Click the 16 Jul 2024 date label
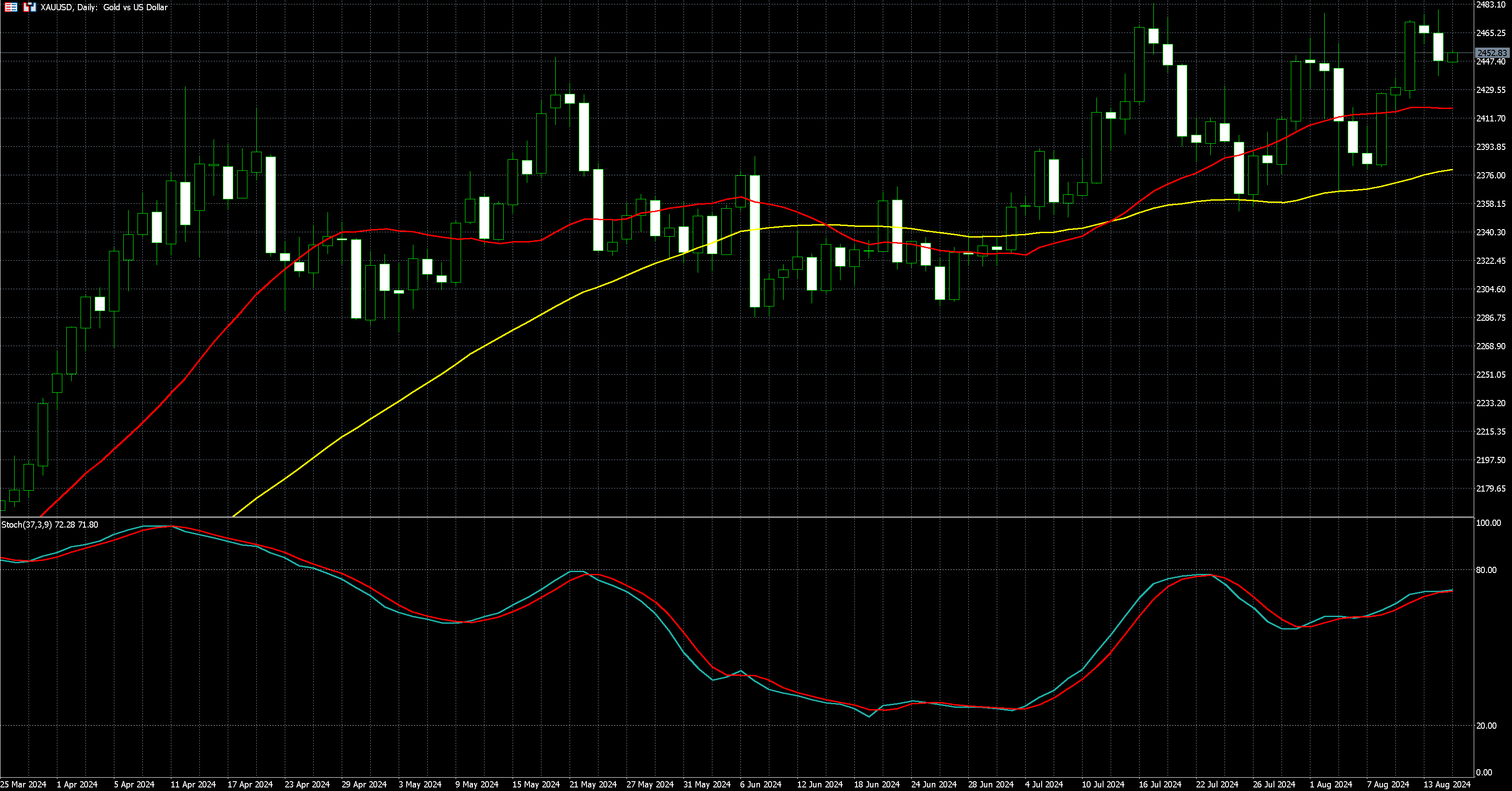This screenshot has width=1512, height=791. [1160, 784]
